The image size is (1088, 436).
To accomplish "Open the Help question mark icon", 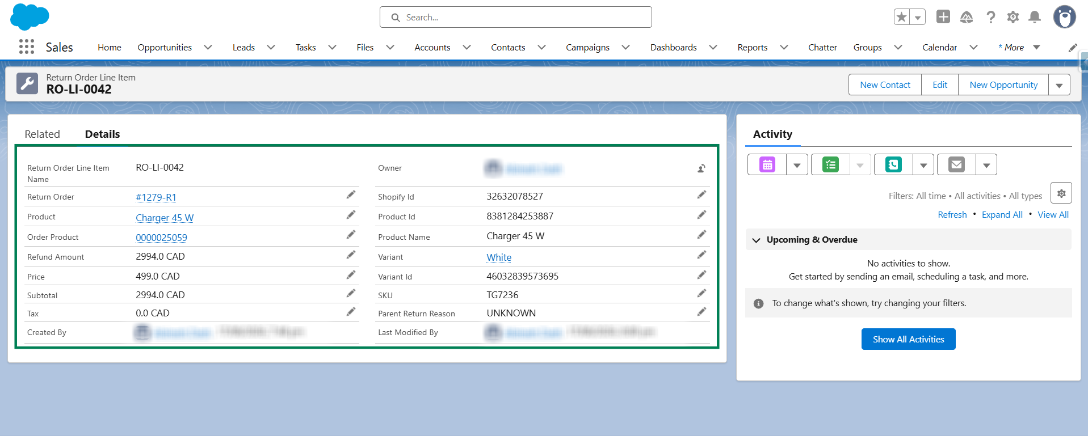I will click(991, 17).
